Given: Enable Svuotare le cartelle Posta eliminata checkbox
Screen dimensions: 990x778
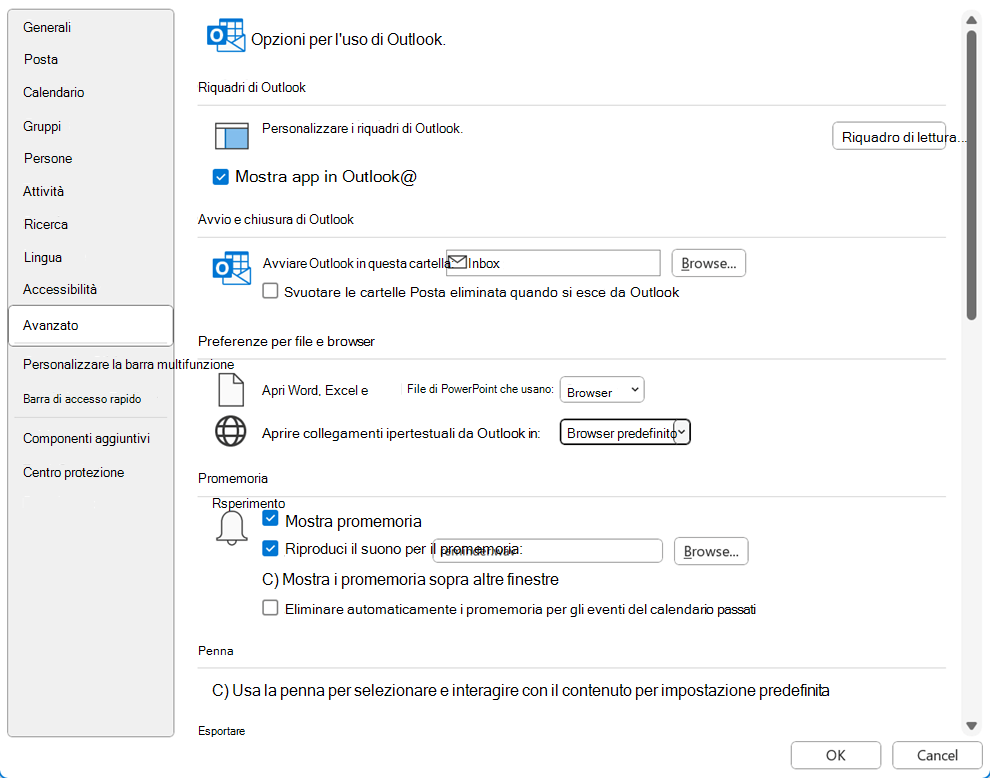Looking at the screenshot, I should (270, 291).
